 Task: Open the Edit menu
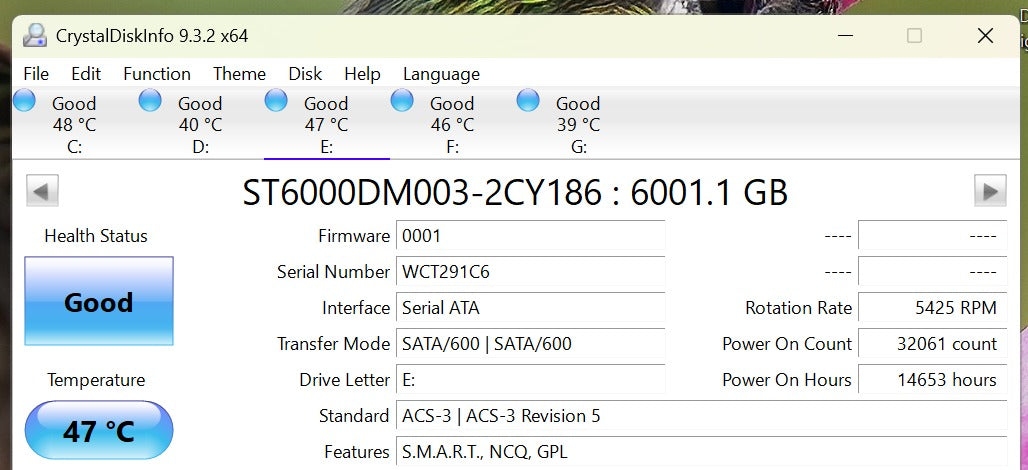coord(86,74)
